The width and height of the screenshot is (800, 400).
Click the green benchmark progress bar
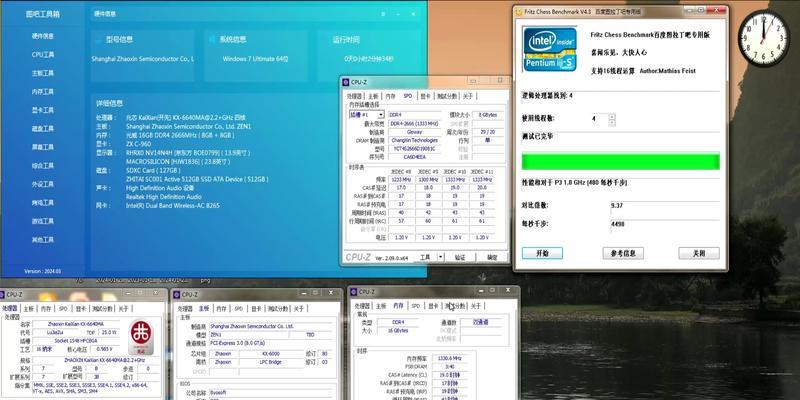pyautogui.click(x=620, y=162)
